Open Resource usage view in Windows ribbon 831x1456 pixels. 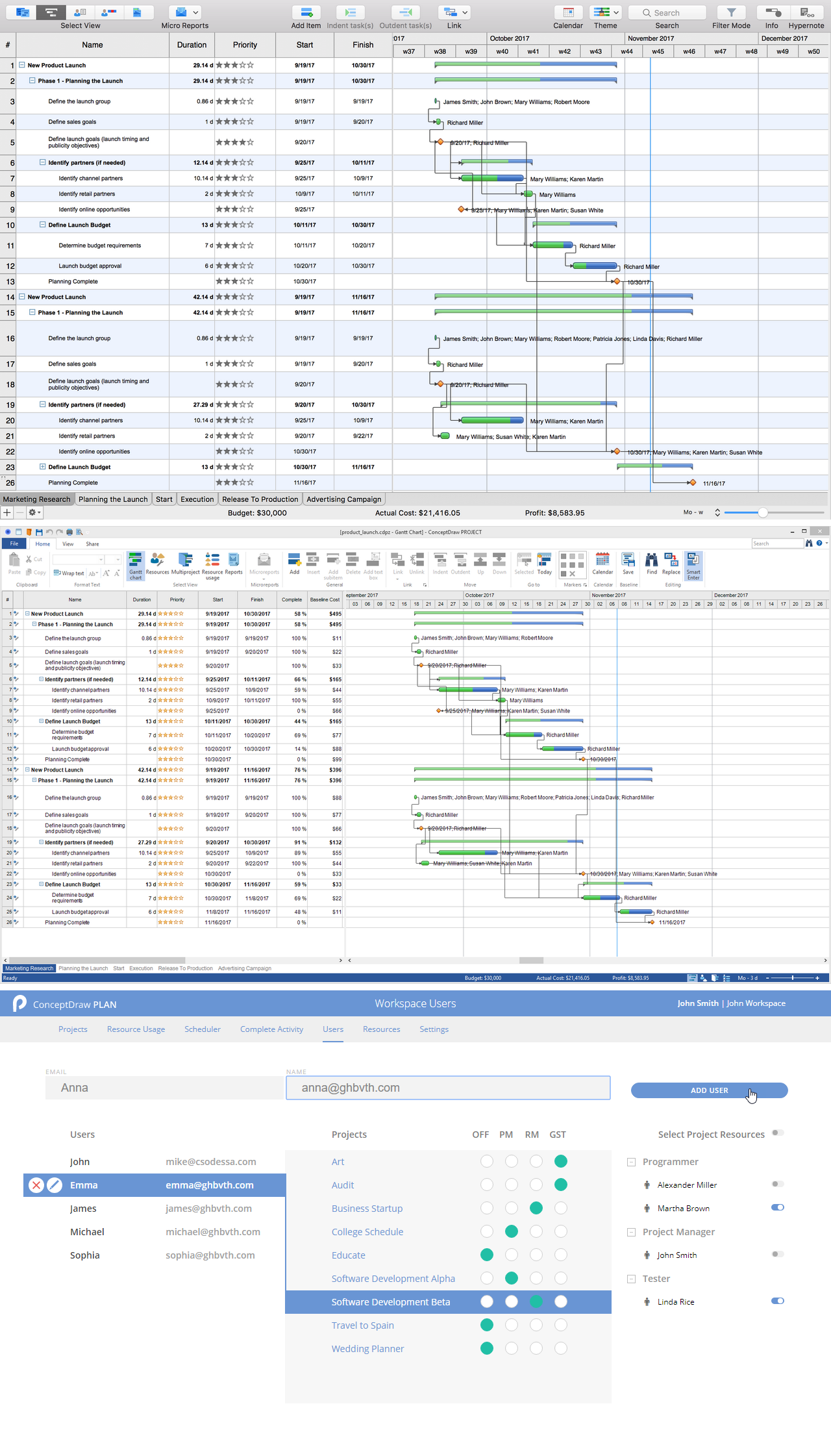pyautogui.click(x=212, y=566)
